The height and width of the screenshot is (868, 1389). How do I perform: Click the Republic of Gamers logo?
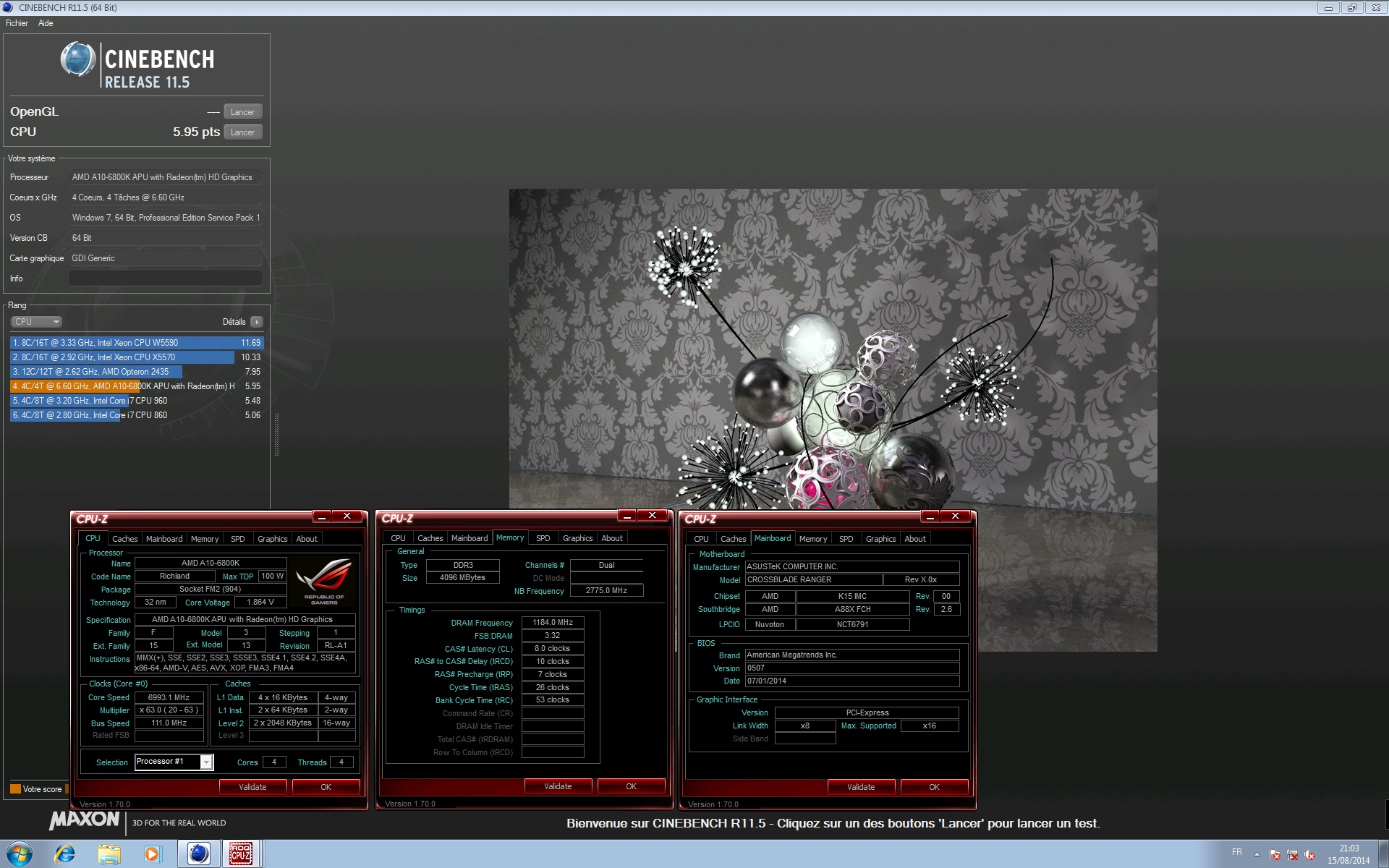point(323,581)
